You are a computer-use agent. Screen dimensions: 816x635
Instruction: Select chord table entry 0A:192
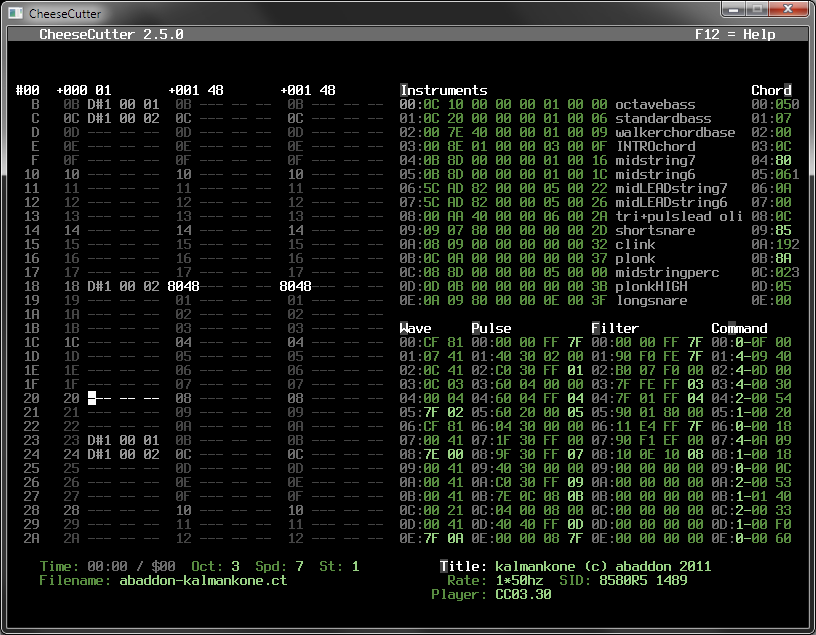[775, 245]
